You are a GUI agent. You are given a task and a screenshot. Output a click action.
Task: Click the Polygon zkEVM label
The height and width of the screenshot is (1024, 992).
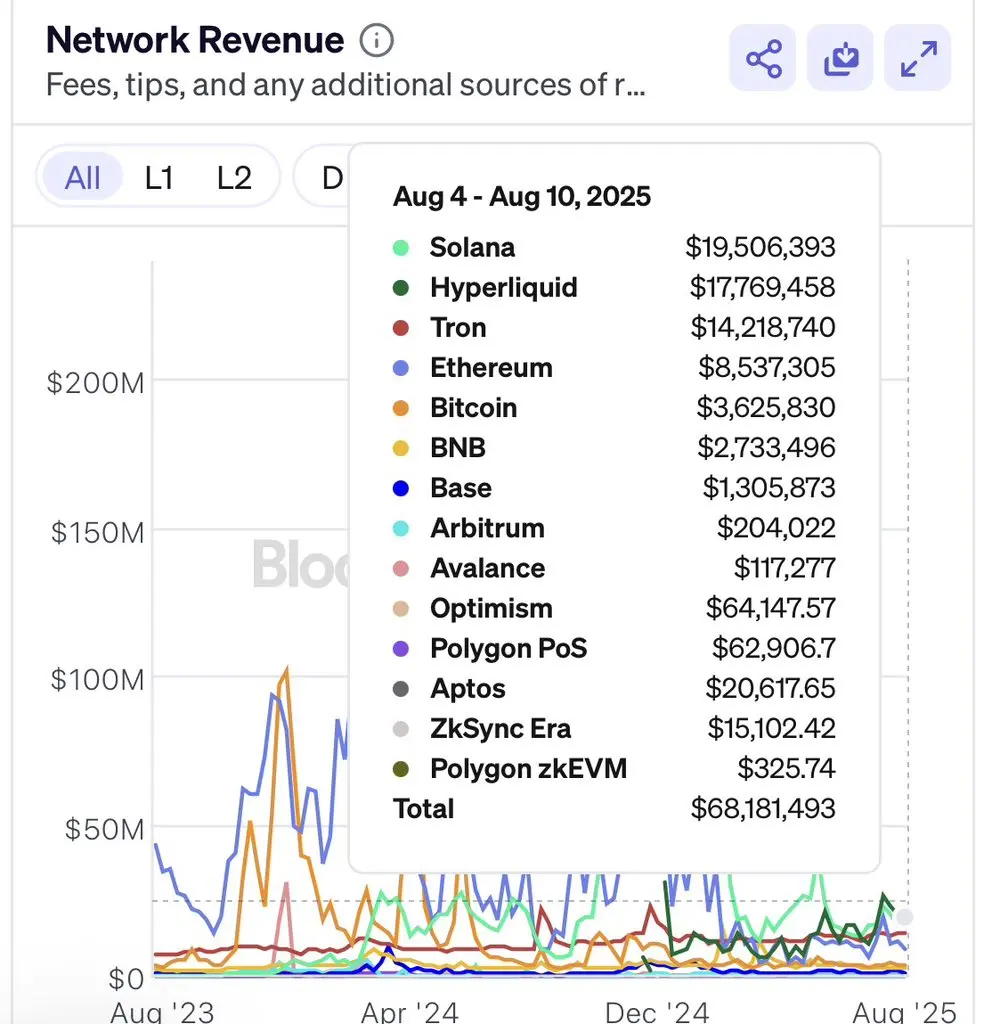(528, 769)
